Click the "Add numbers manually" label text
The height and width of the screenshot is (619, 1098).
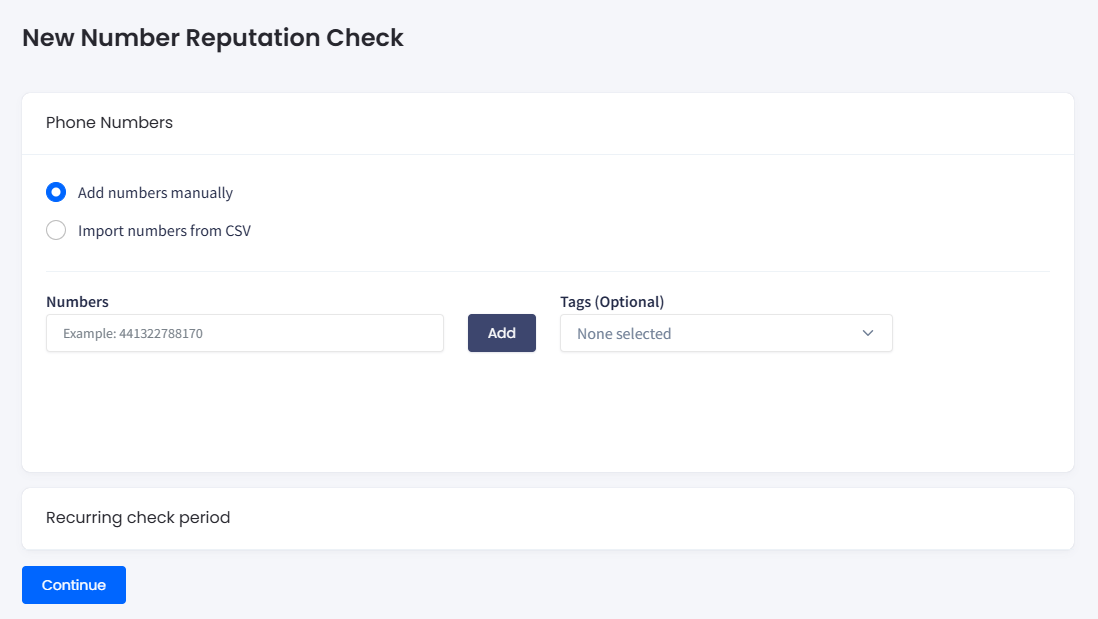pos(155,192)
